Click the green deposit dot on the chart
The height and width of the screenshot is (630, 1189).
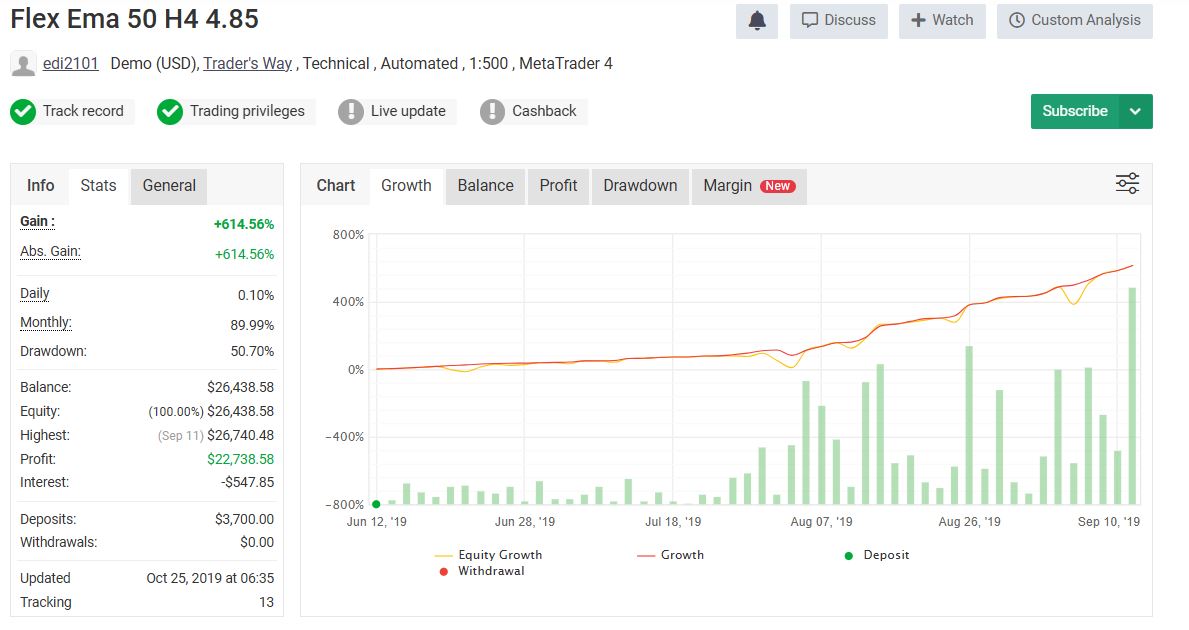[375, 504]
